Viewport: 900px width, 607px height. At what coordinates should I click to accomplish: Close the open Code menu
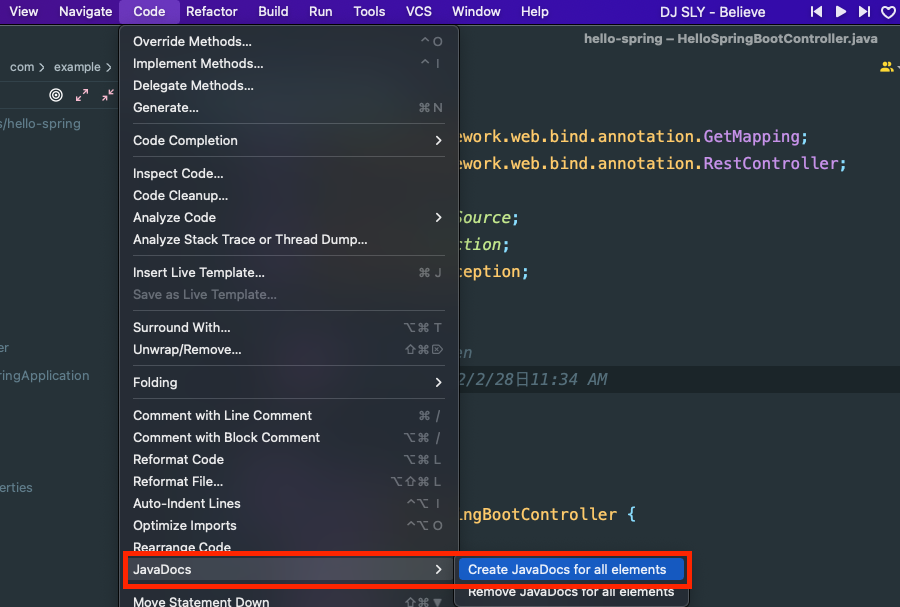coord(149,11)
